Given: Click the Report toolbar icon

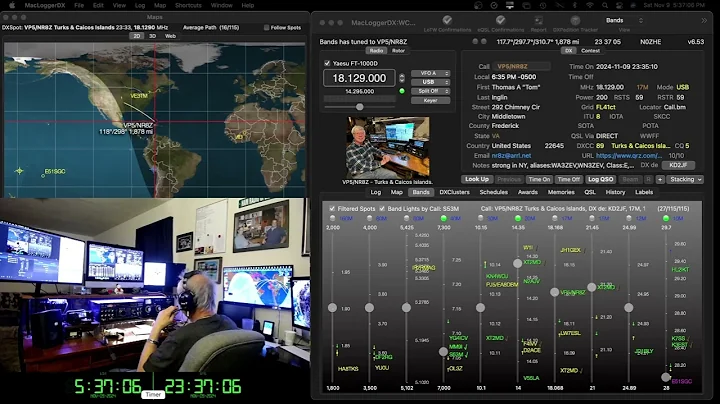Looking at the screenshot, I should (538, 20).
